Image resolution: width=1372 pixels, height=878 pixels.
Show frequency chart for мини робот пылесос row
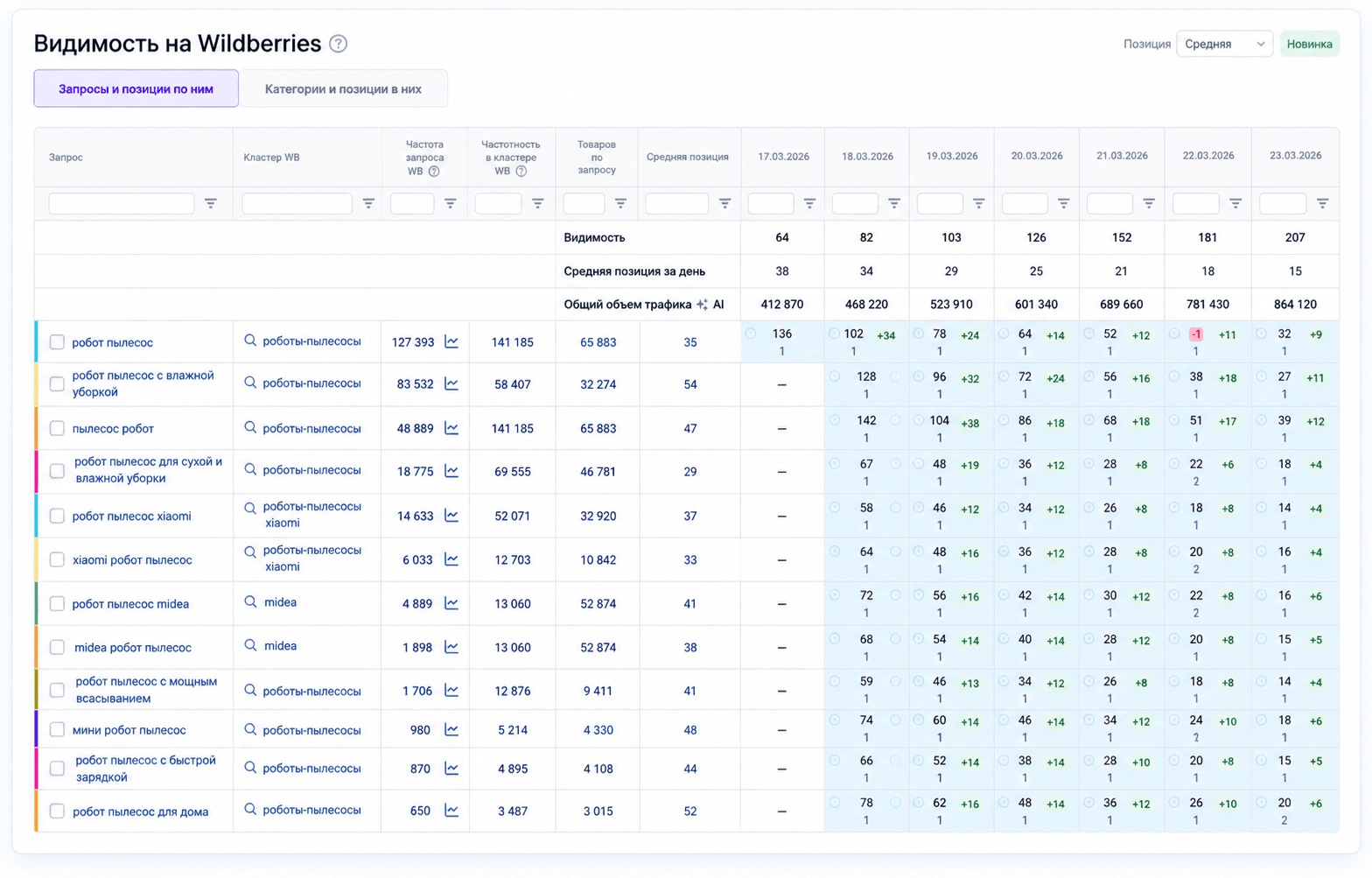pyautogui.click(x=451, y=729)
